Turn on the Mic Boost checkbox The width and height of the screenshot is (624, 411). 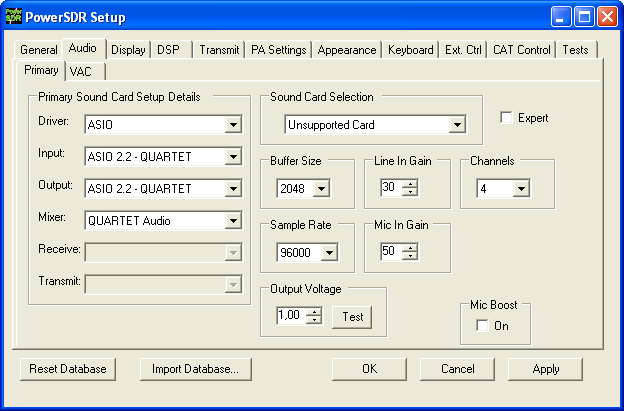tap(482, 326)
